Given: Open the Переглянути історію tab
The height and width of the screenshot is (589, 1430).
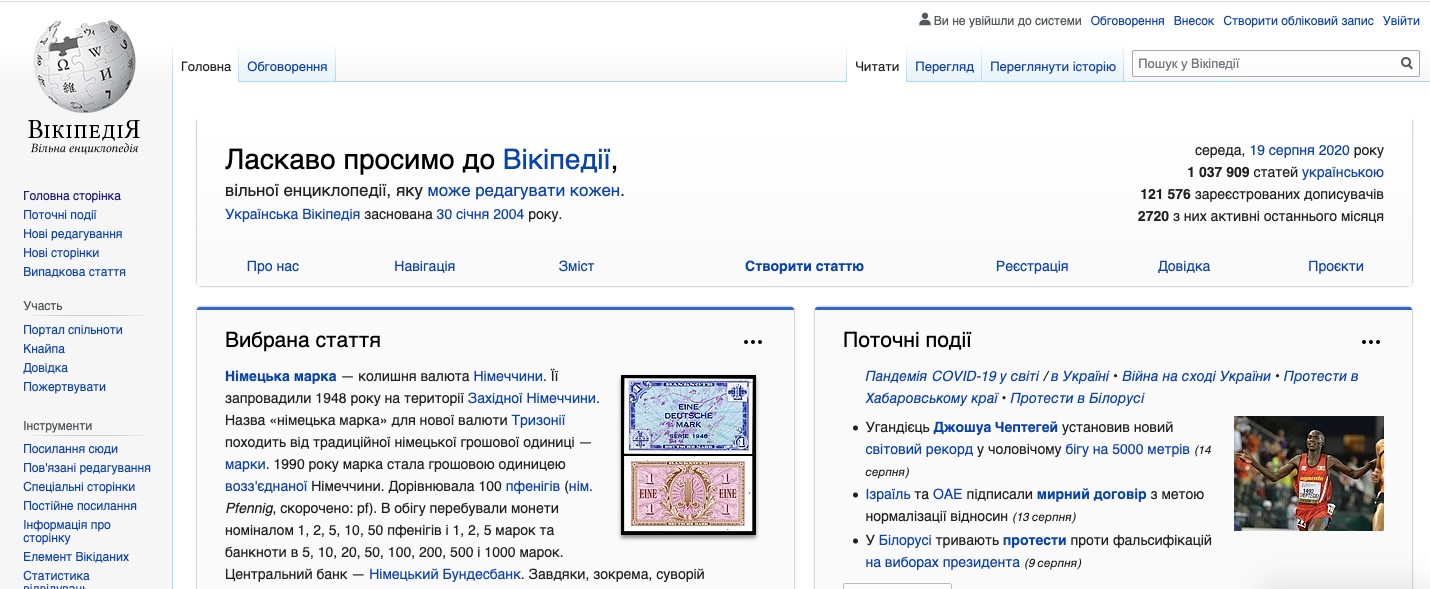Looking at the screenshot, I should point(1052,67).
